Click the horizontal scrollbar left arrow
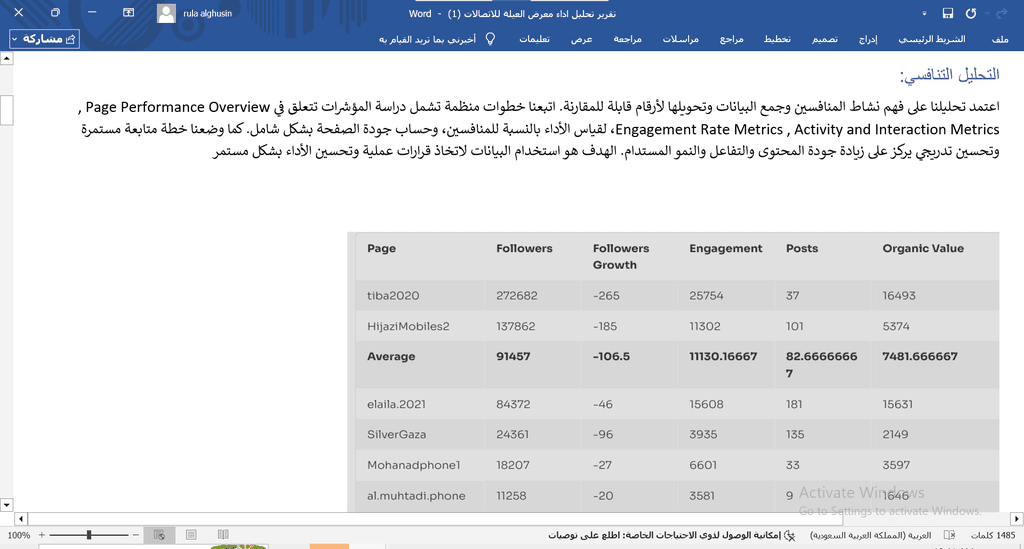Screen dimensions: 1024x549 tap(21, 518)
